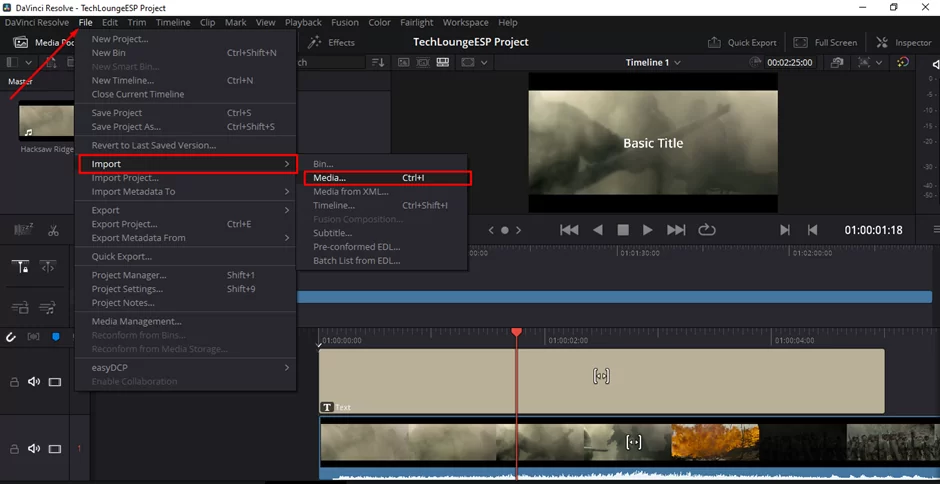Click the transform overlay tool icon
Screen dimensions: 940x484
pos(864,62)
